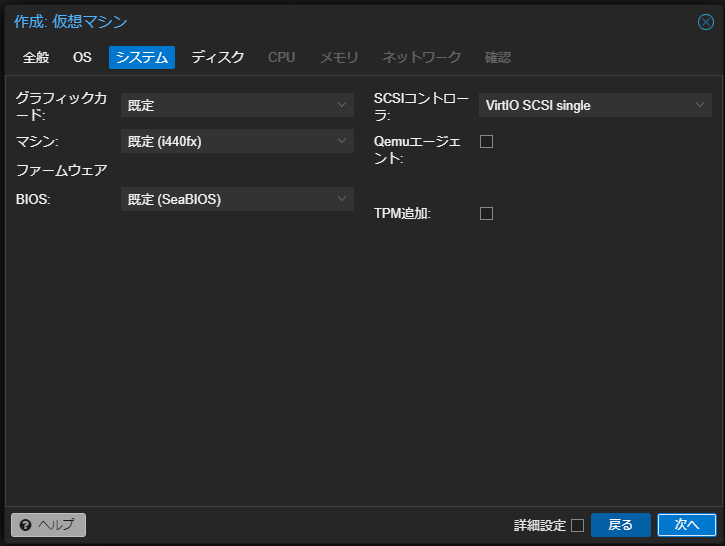The width and height of the screenshot is (725, 546).
Task: Select the システム tab
Action: pos(142,57)
